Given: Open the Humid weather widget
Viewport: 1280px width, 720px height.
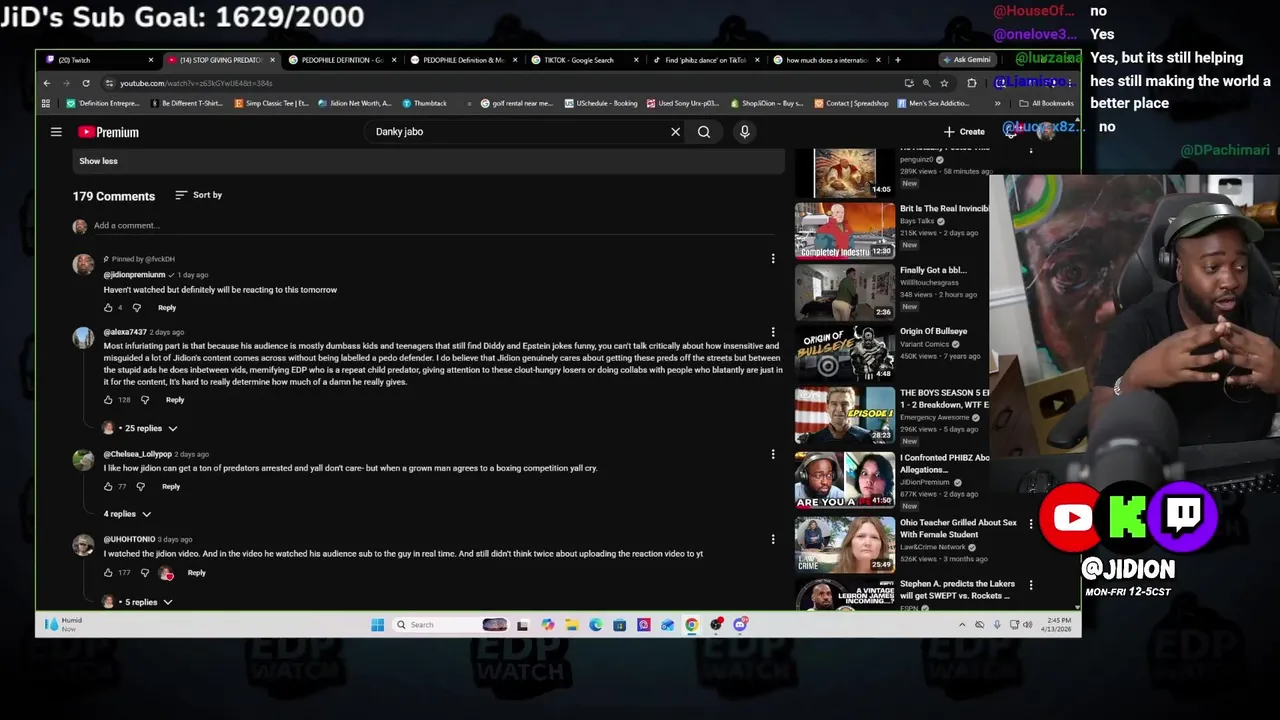Looking at the screenshot, I should (x=63, y=625).
